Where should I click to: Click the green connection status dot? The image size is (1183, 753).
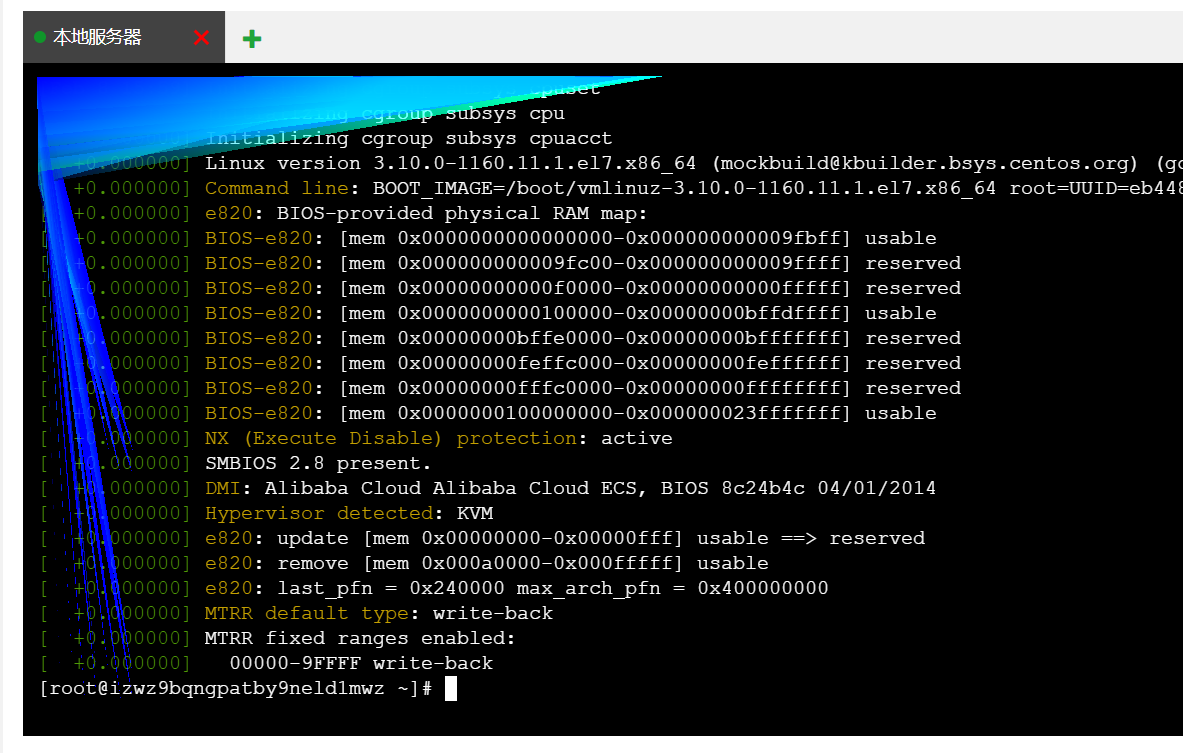coord(40,37)
